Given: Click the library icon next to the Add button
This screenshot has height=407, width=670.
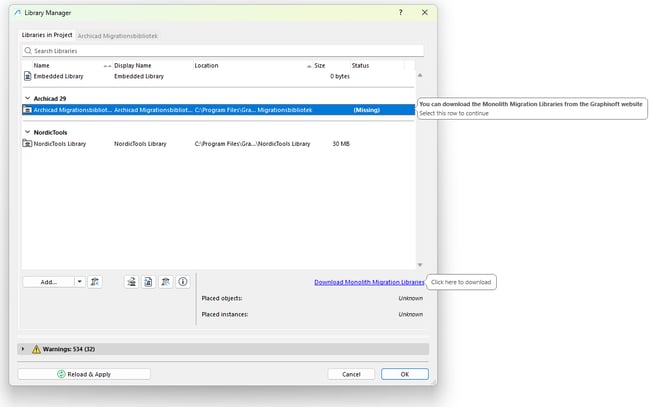Looking at the screenshot, I should tap(95, 282).
